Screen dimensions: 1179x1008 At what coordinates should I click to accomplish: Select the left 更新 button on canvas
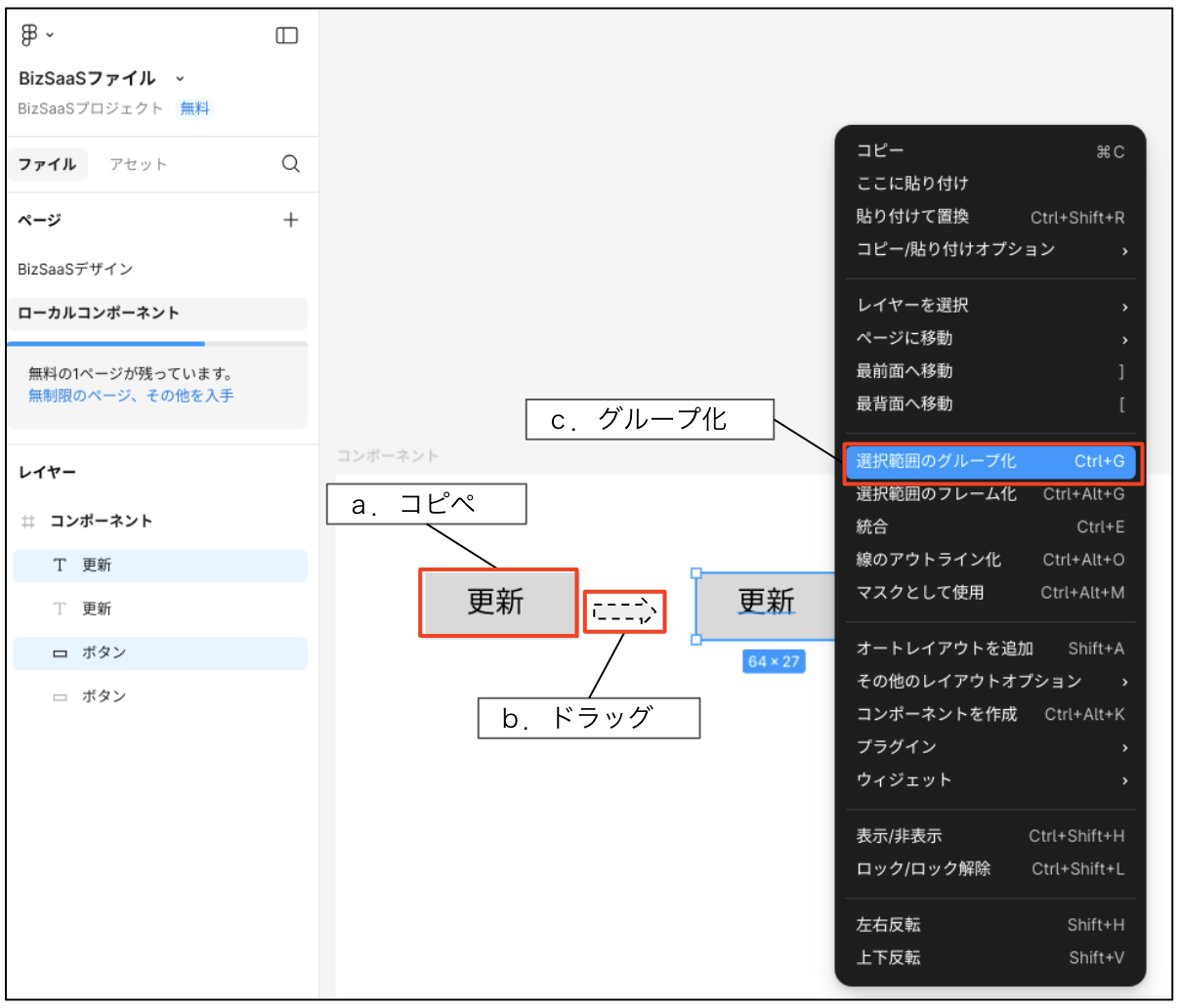498,603
